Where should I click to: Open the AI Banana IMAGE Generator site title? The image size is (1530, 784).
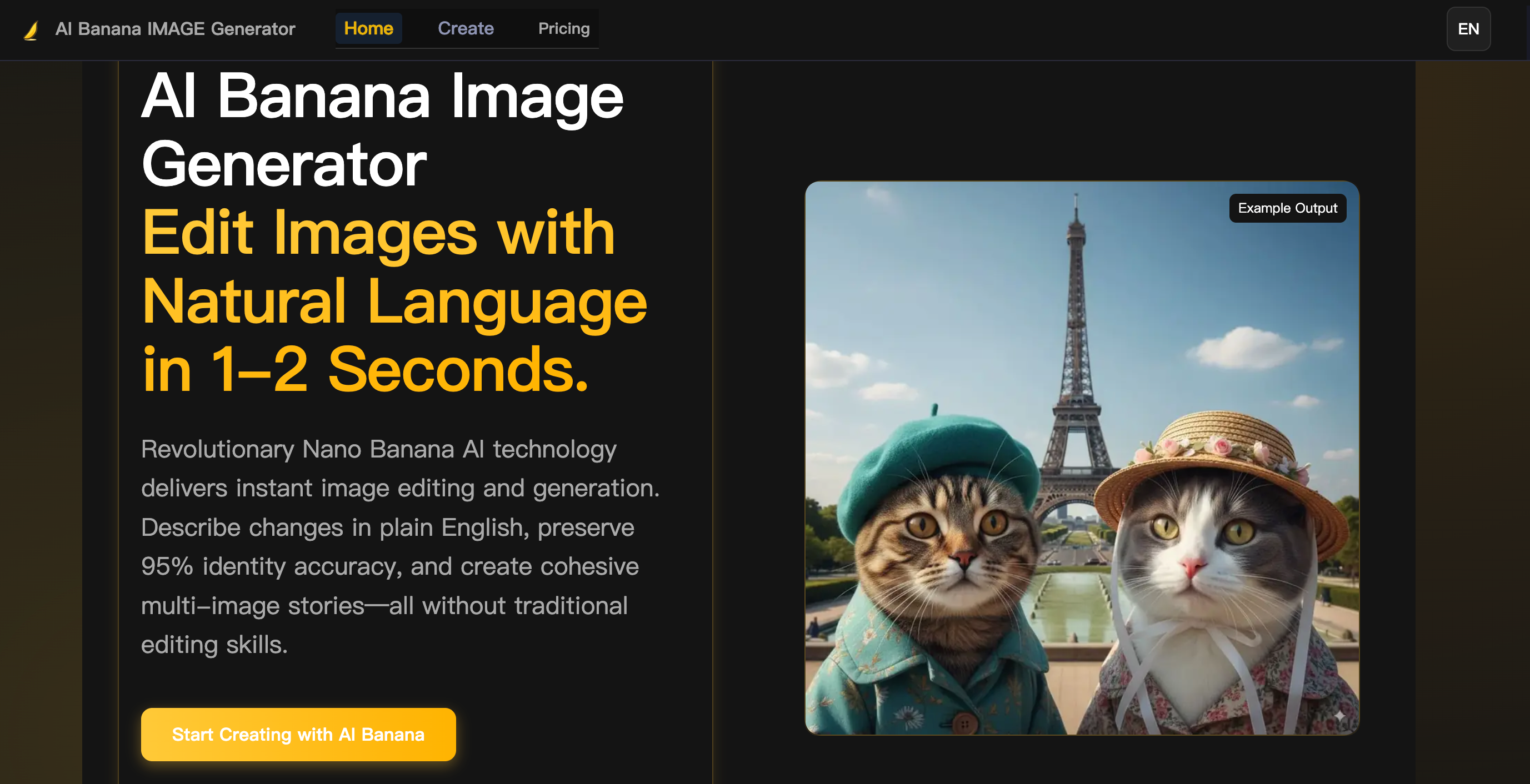coord(175,29)
